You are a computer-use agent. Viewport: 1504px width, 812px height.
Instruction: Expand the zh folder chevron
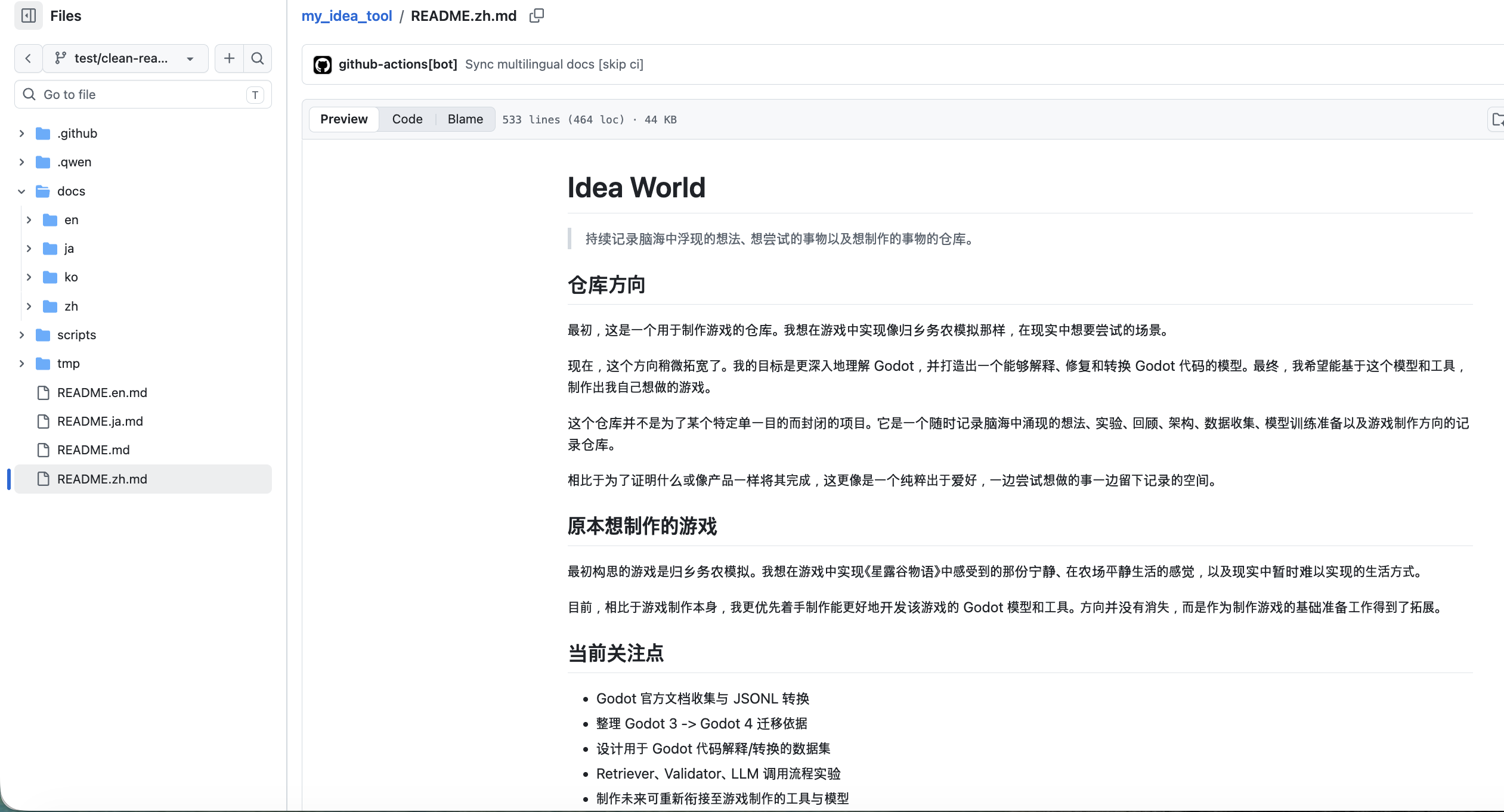click(29, 306)
